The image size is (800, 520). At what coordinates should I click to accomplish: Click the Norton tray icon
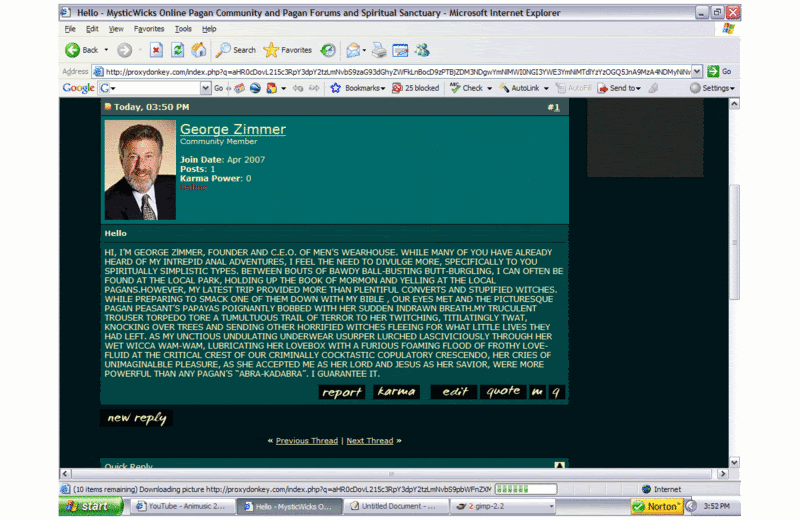pyautogui.click(x=657, y=507)
